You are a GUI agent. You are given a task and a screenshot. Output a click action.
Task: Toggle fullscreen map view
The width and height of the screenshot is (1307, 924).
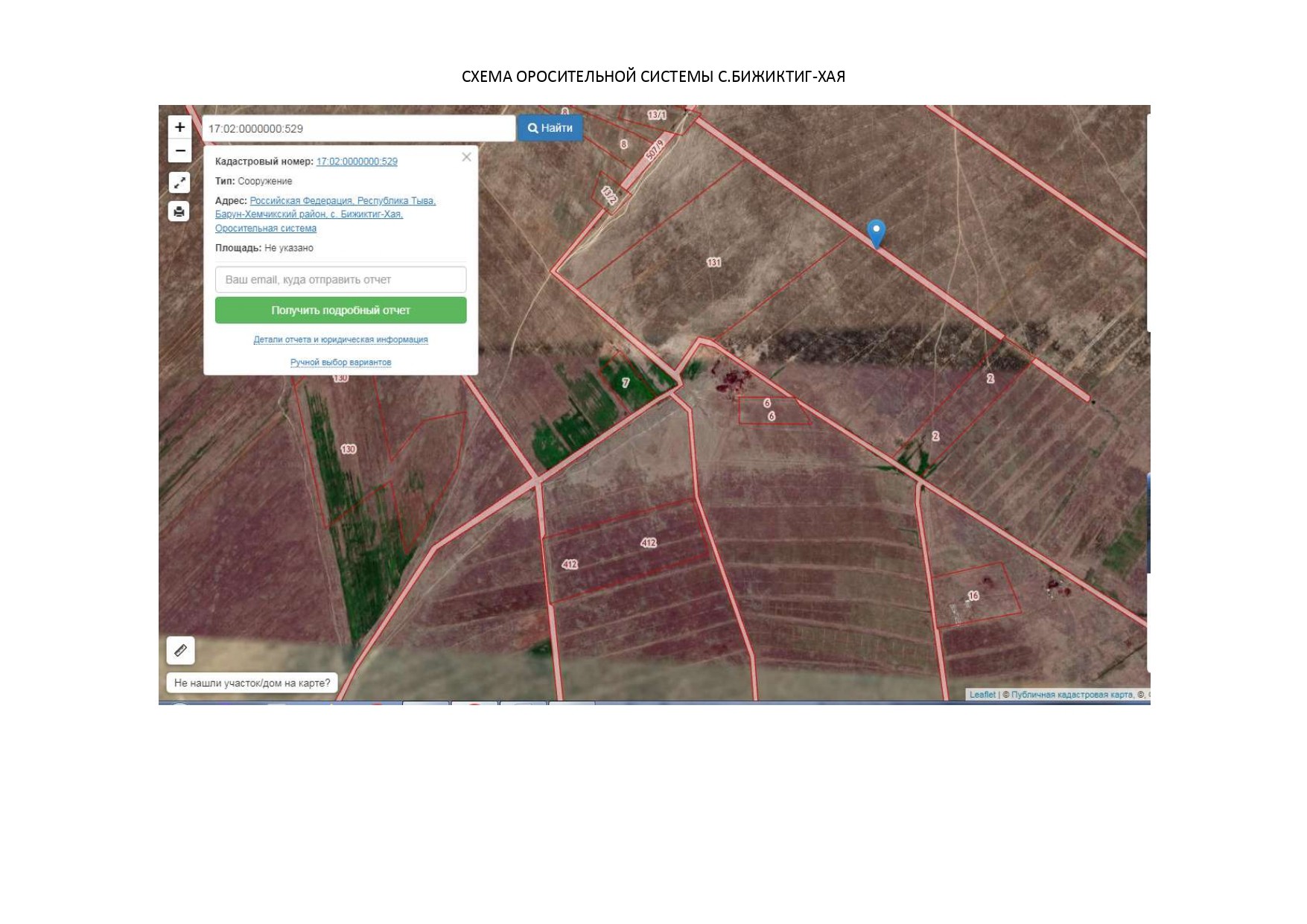pos(179,182)
